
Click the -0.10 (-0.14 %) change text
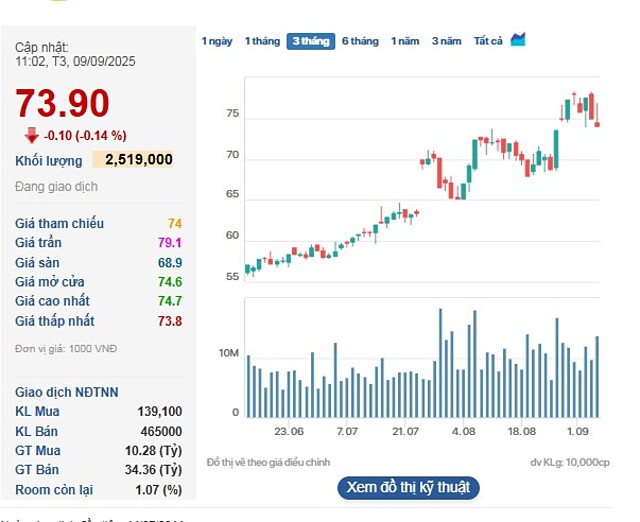point(85,135)
